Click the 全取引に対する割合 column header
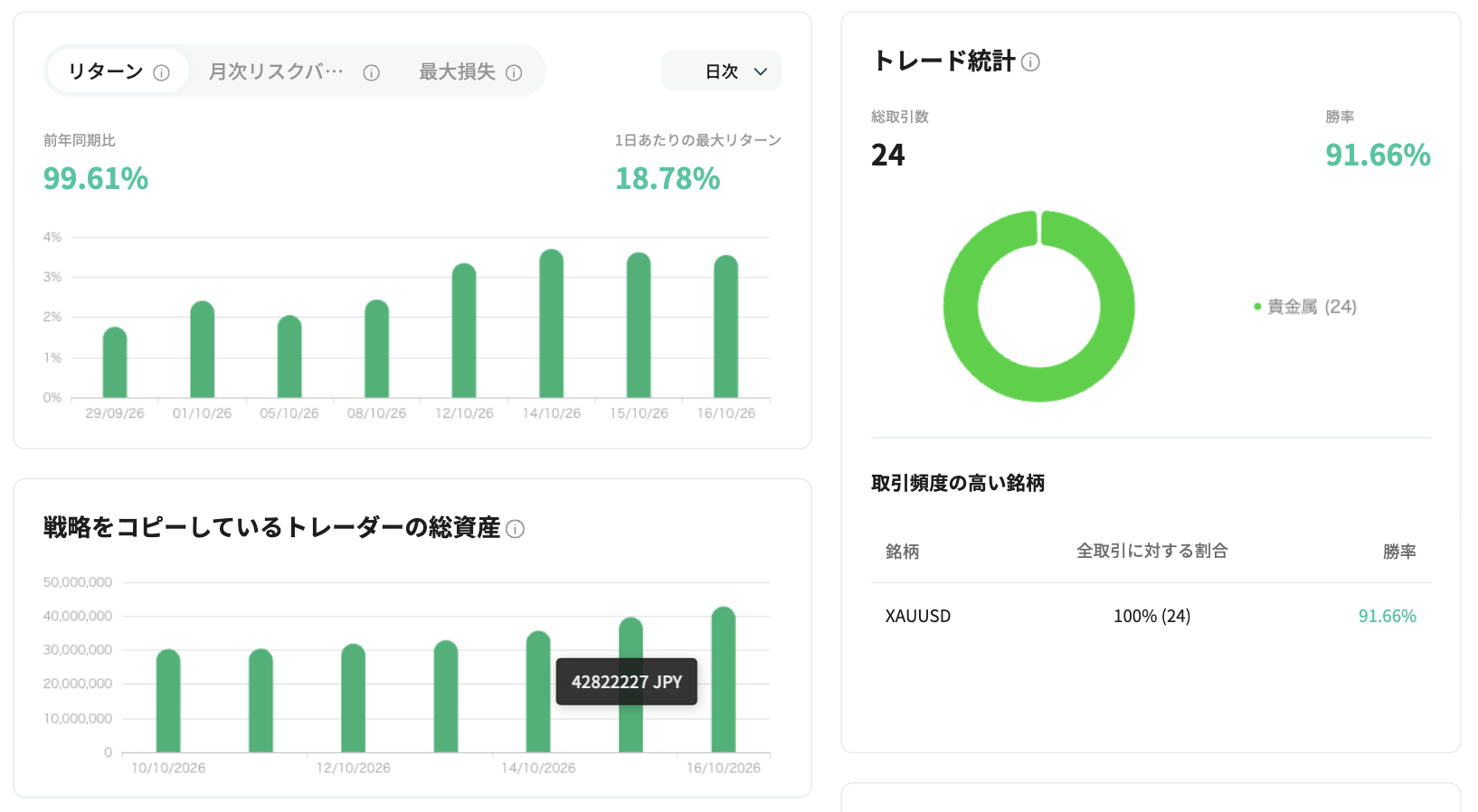Viewport: 1478px width, 812px height. pos(1151,551)
